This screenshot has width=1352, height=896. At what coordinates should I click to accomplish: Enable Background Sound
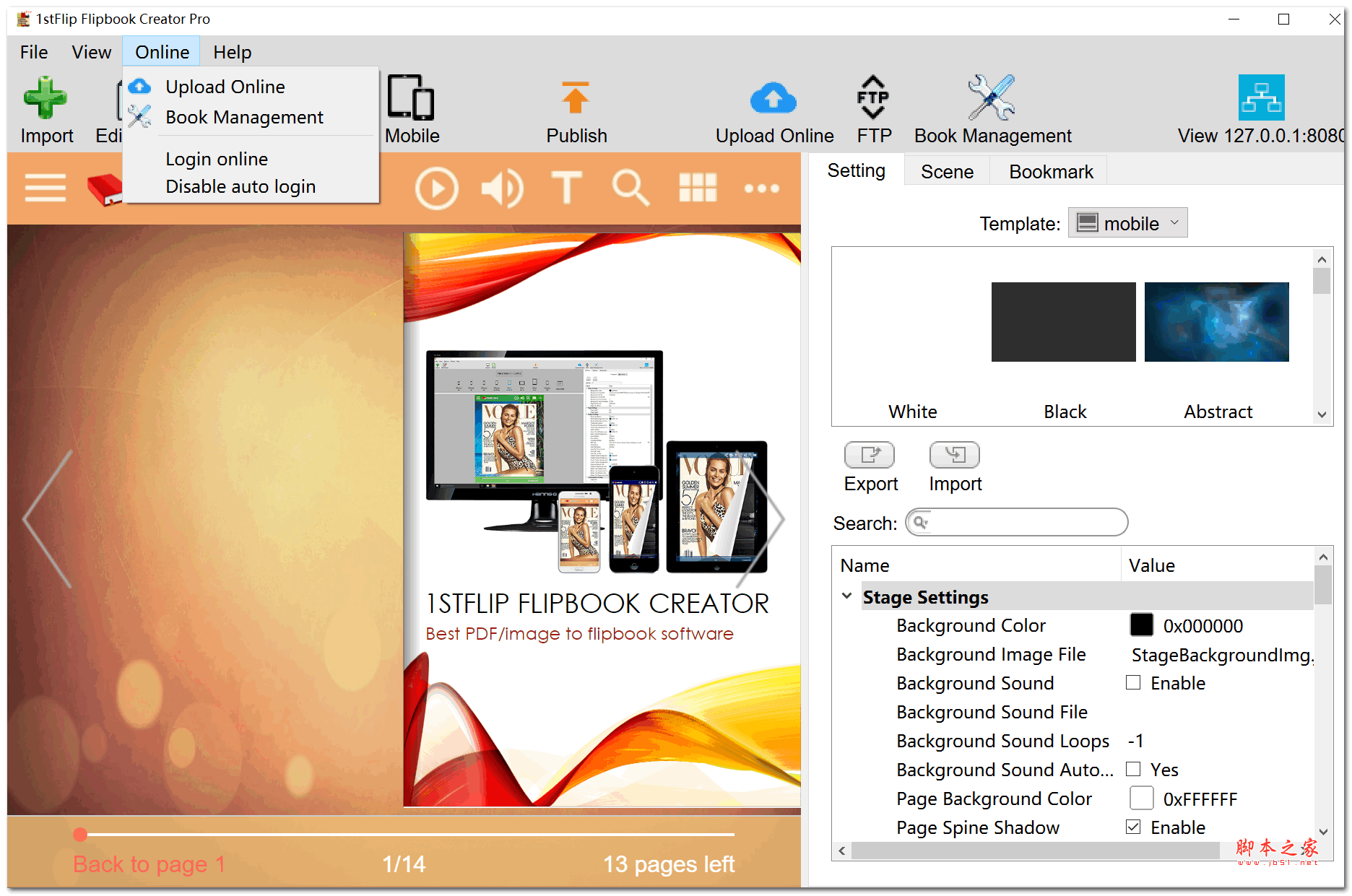point(1133,682)
